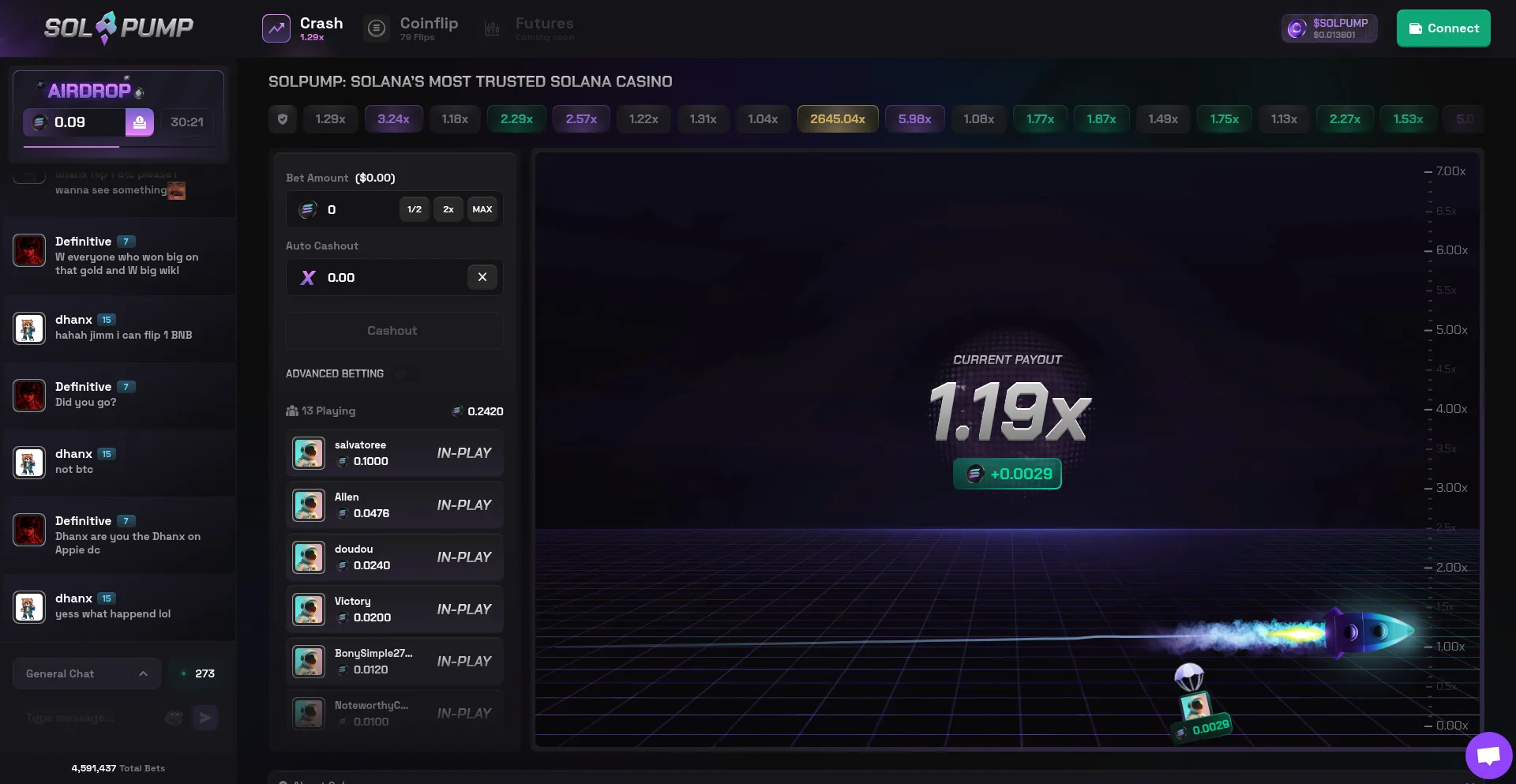1516x784 pixels.
Task: Click the 2645.04x history multiplier
Action: pos(838,119)
